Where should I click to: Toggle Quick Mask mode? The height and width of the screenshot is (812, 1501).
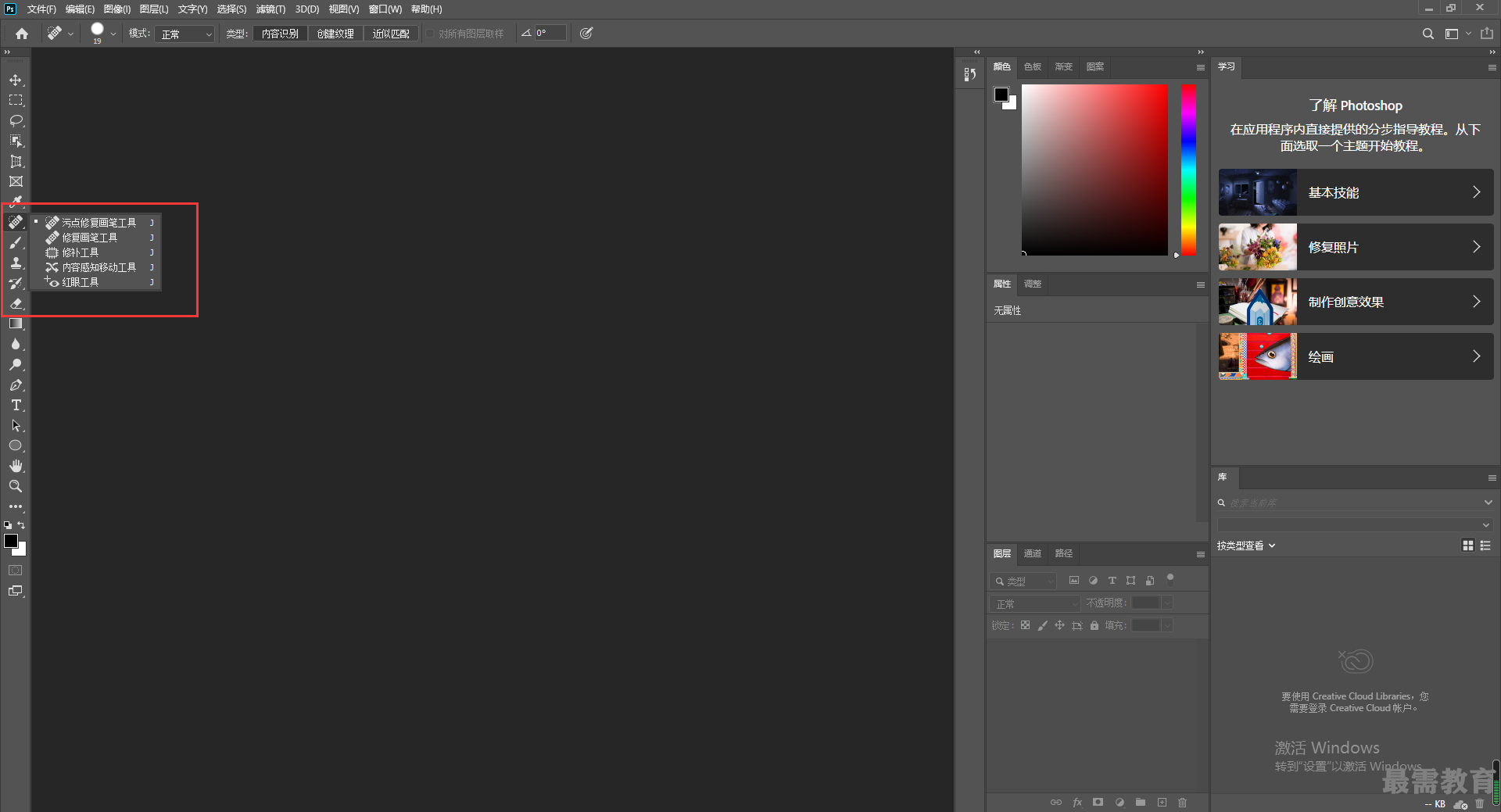tap(16, 571)
